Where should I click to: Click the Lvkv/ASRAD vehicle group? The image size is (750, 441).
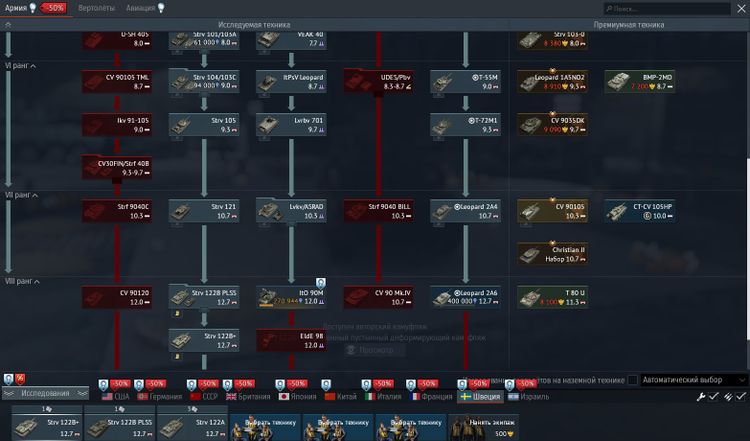click(x=292, y=211)
